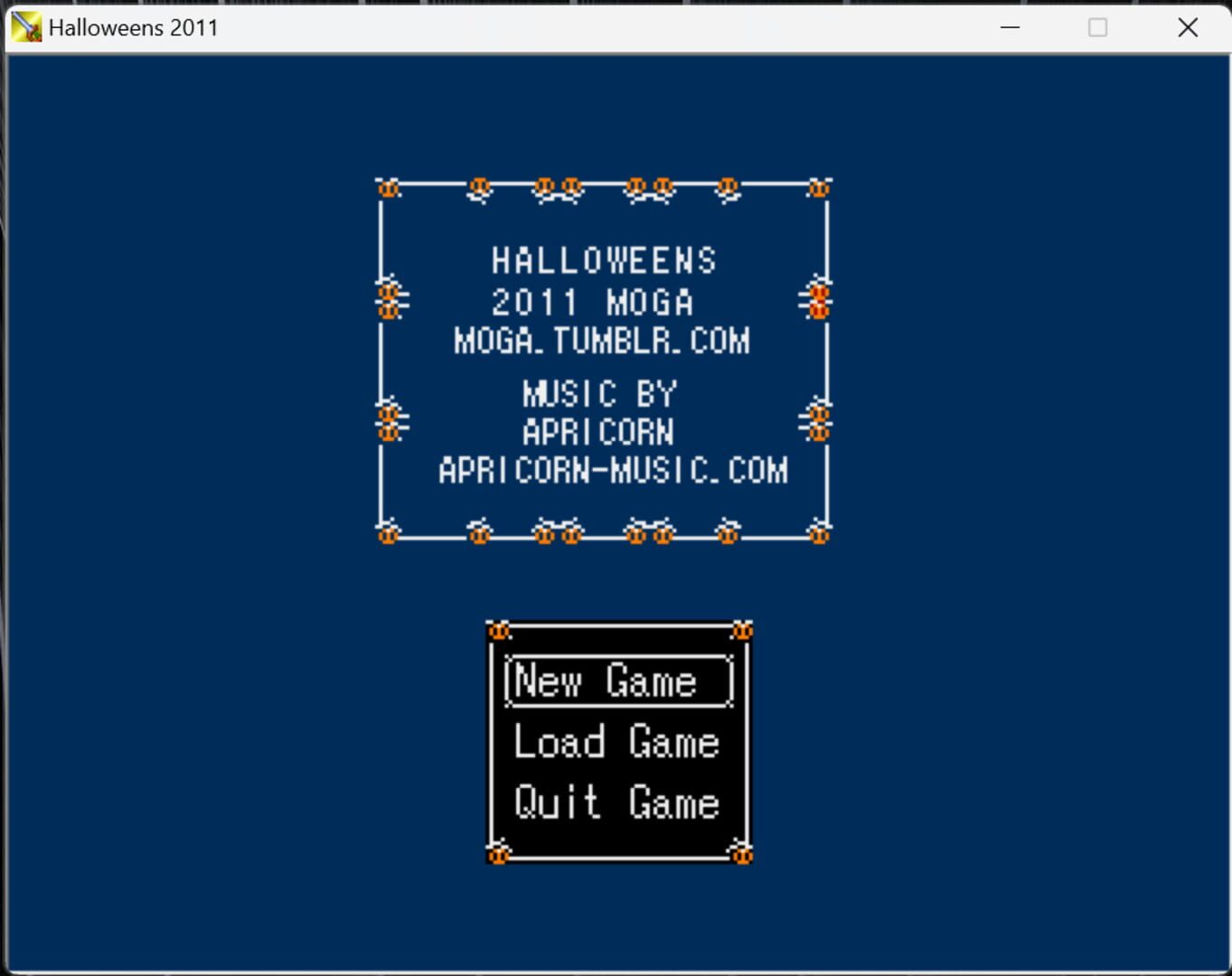The width and height of the screenshot is (1232, 976).
Task: Close the Halloweens 2011 game window
Action: (x=1187, y=28)
